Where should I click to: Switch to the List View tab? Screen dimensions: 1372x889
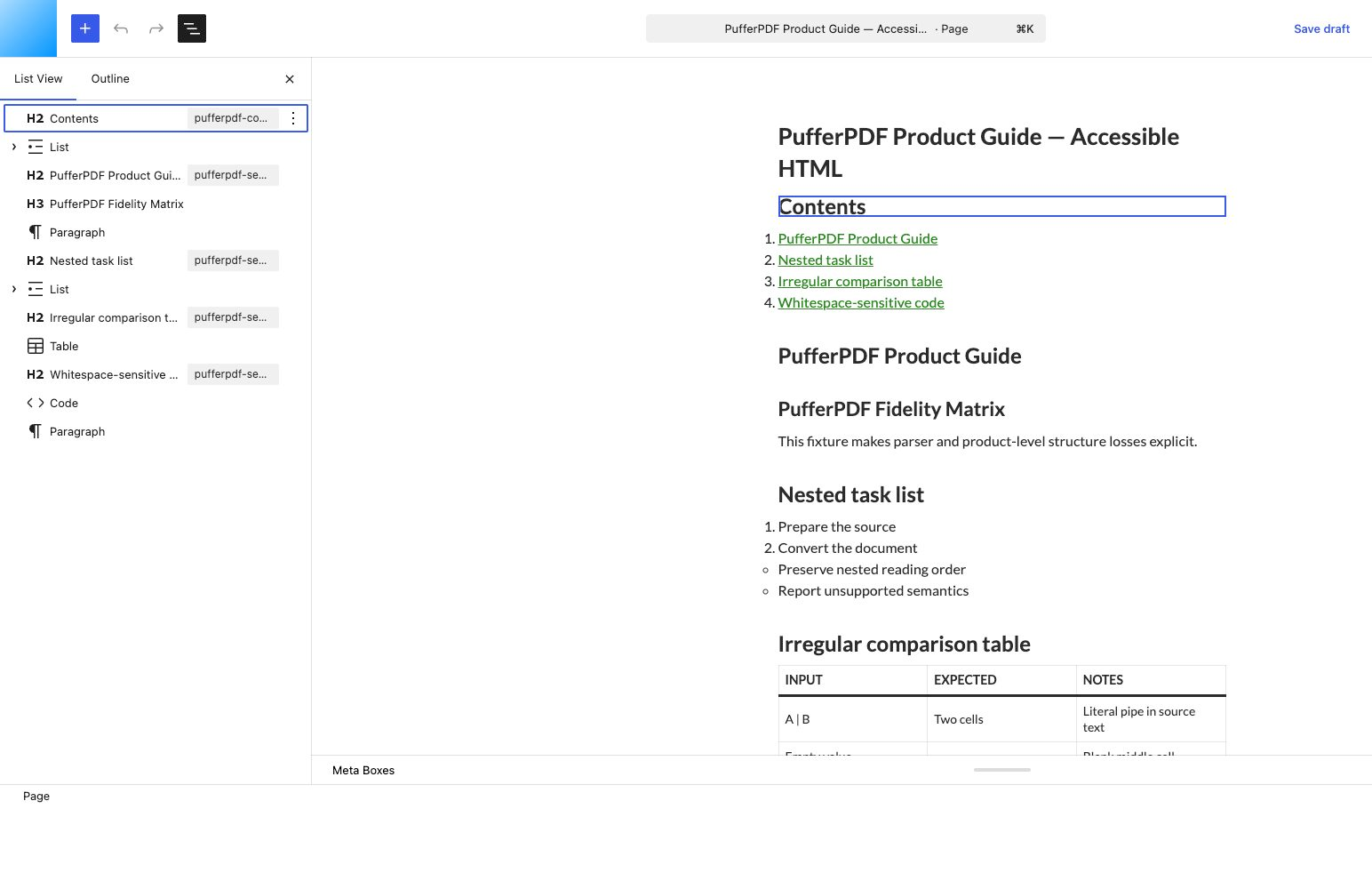[x=38, y=79]
